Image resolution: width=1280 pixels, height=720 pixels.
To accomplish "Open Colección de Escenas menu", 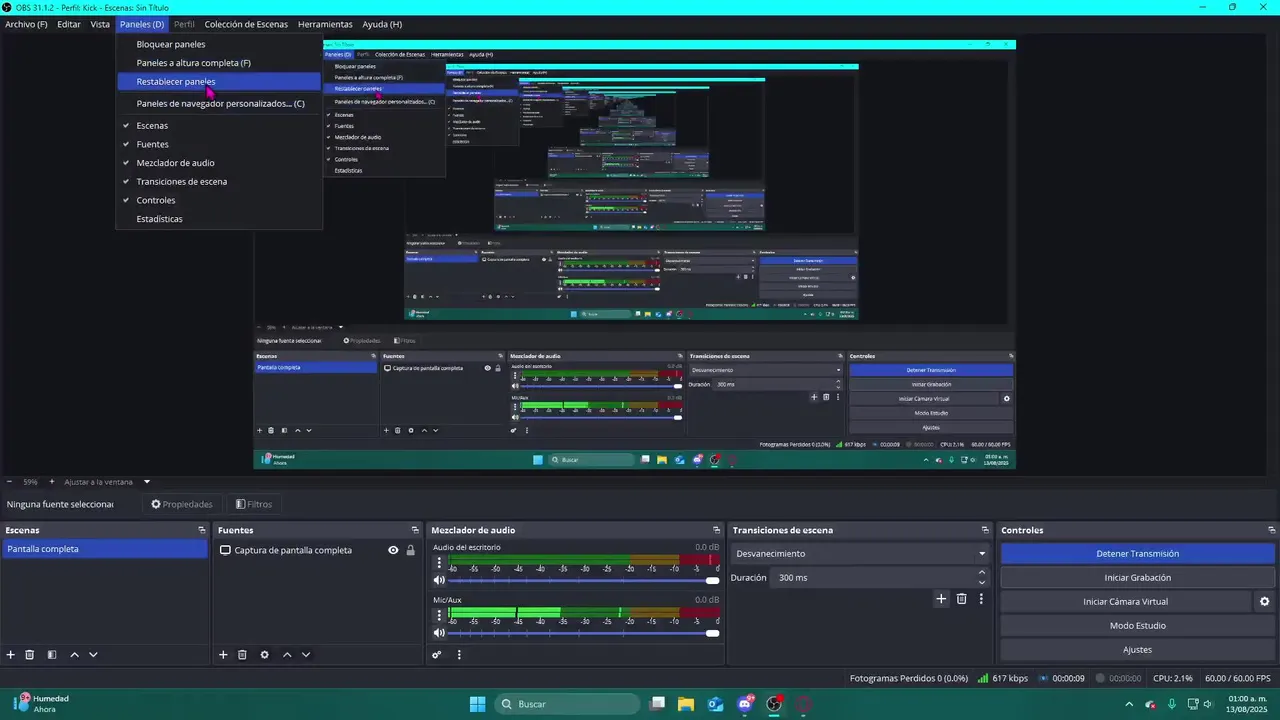I will tap(246, 24).
